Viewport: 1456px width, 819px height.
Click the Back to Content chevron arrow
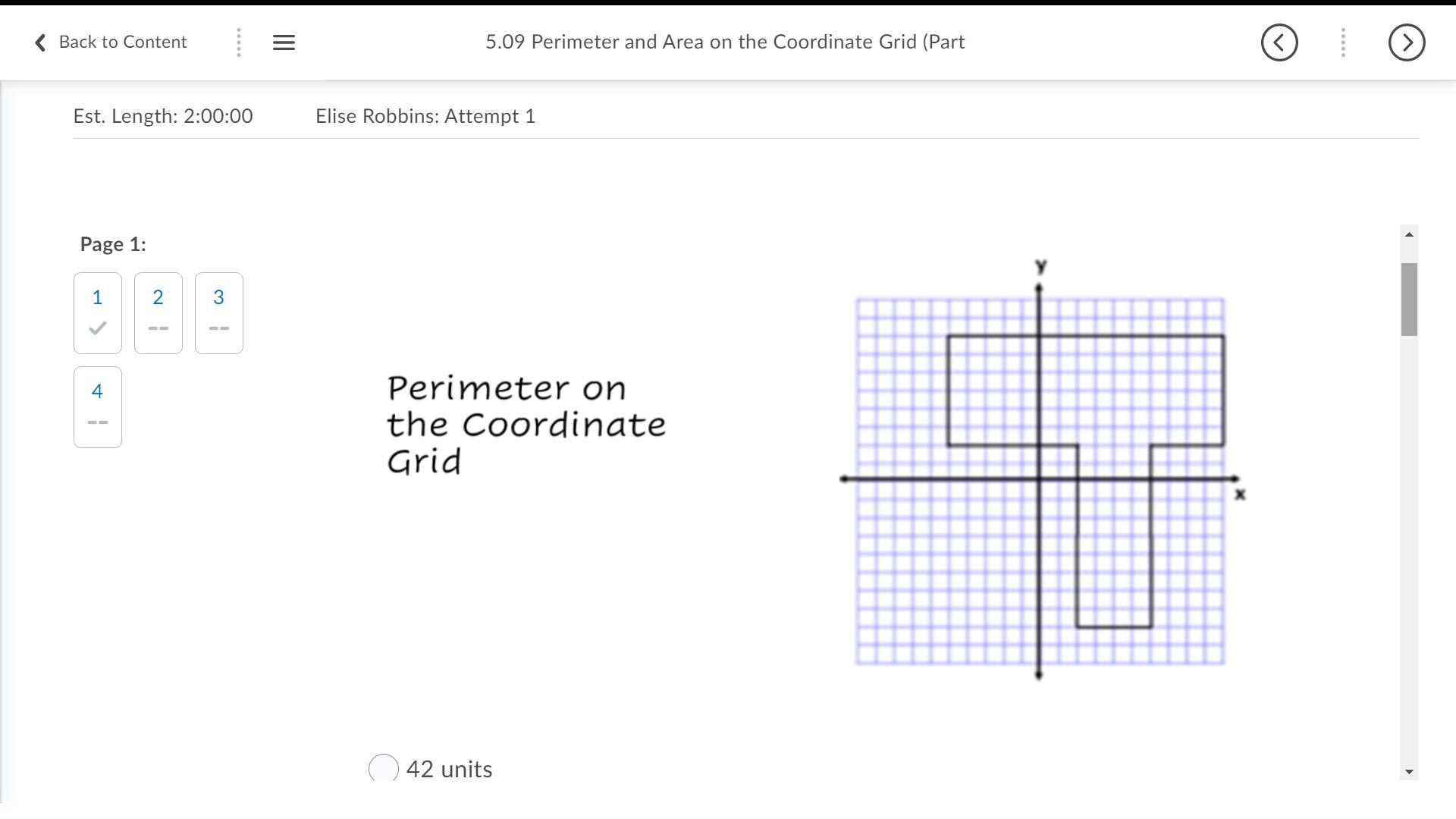40,42
